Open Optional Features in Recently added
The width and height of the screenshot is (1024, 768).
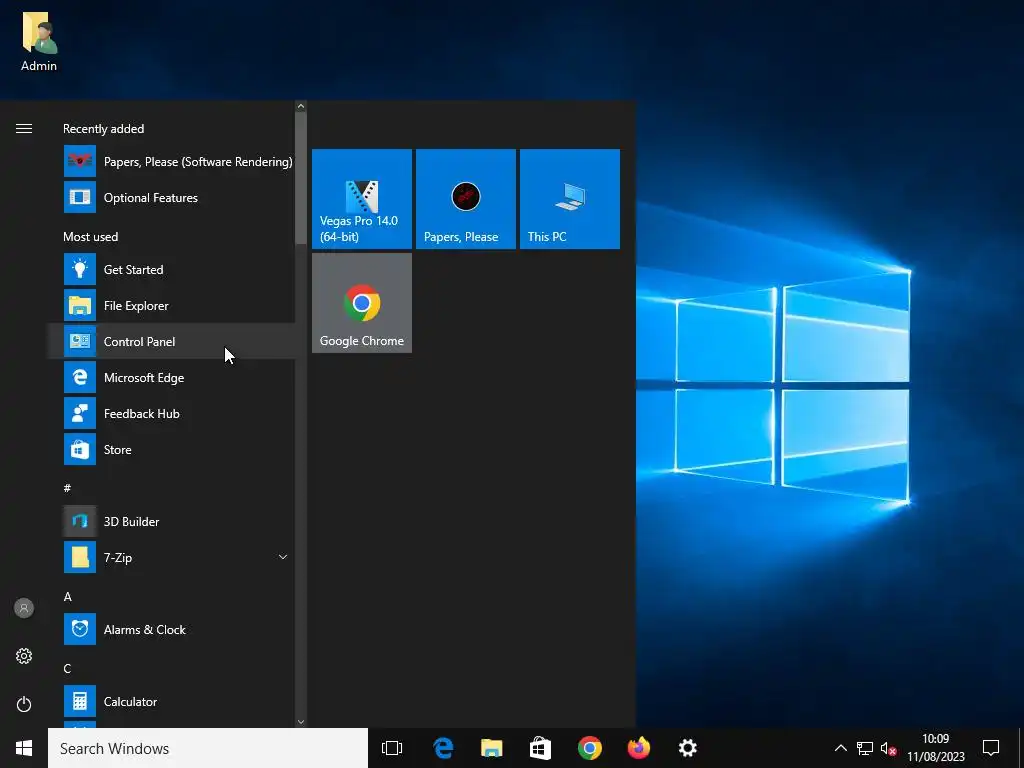171,198
